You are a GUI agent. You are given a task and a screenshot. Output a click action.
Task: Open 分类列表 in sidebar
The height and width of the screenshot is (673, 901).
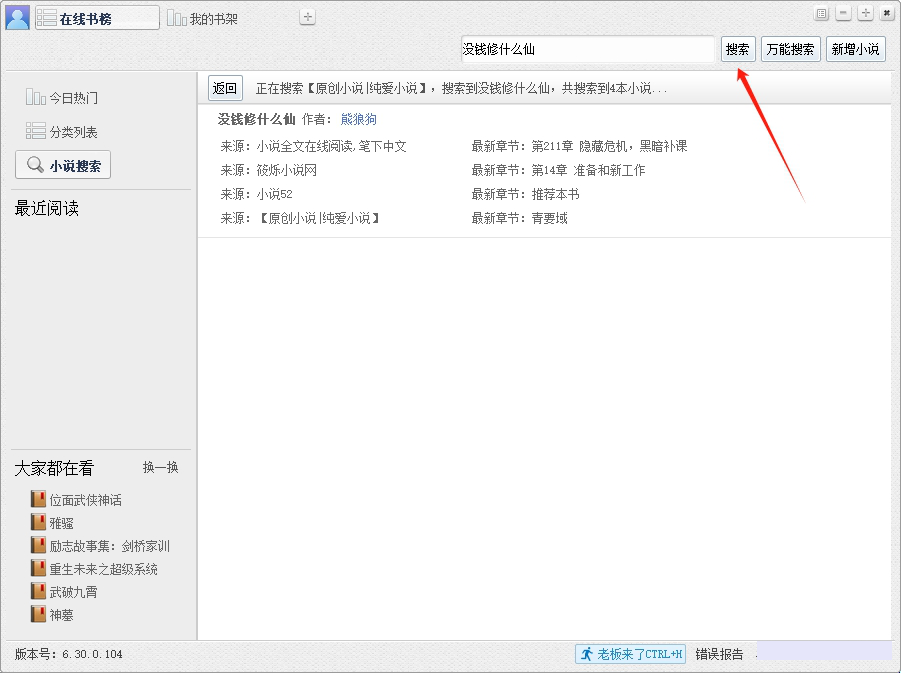pyautogui.click(x=62, y=132)
